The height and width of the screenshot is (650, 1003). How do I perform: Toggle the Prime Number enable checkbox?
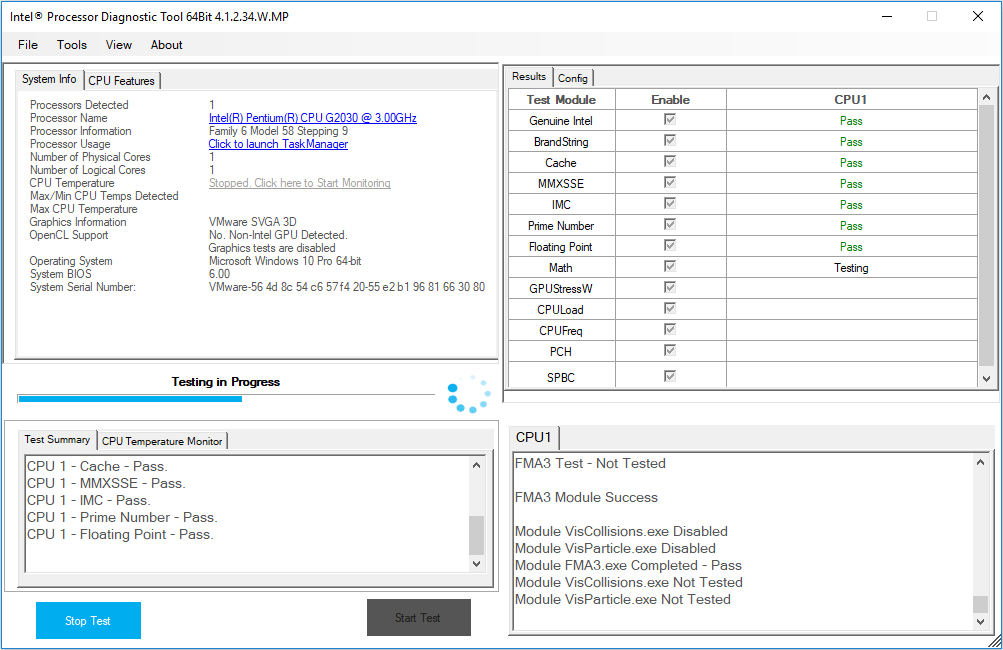pos(670,225)
